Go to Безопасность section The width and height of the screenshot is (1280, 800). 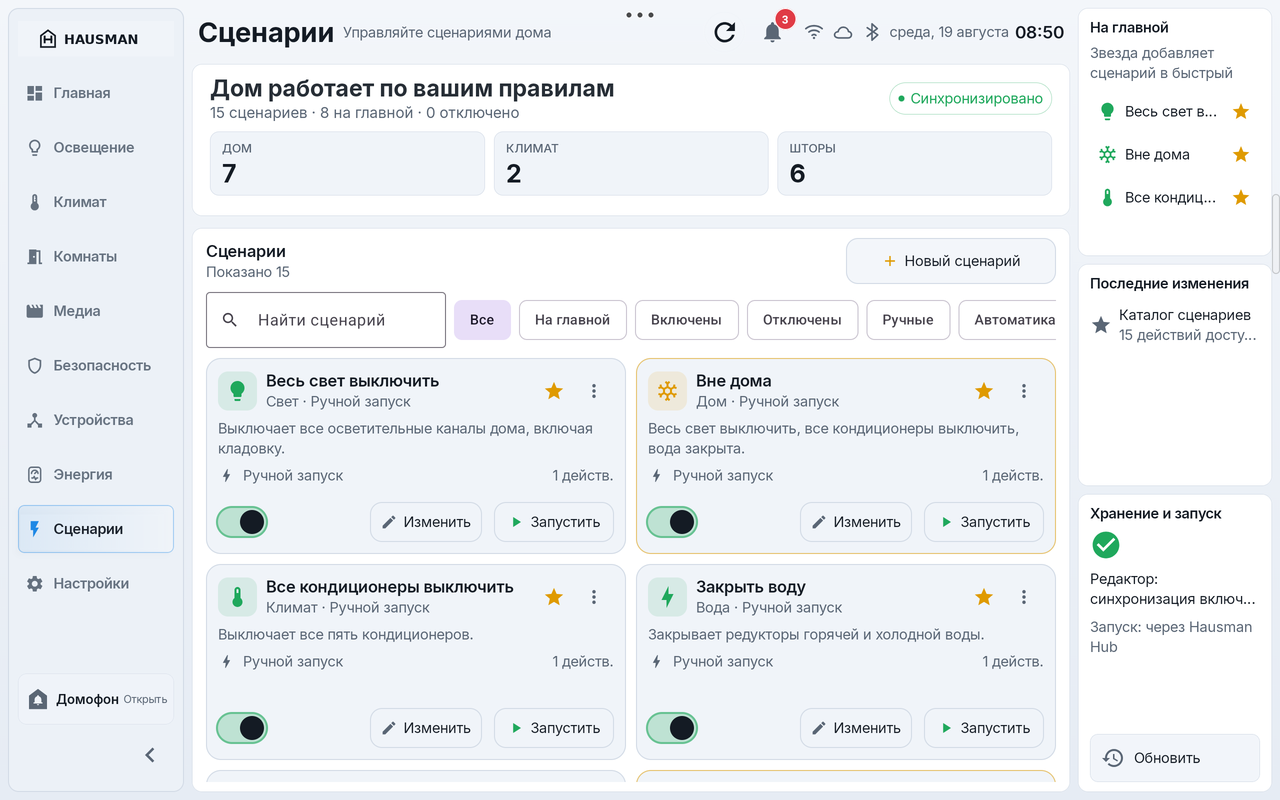96,365
